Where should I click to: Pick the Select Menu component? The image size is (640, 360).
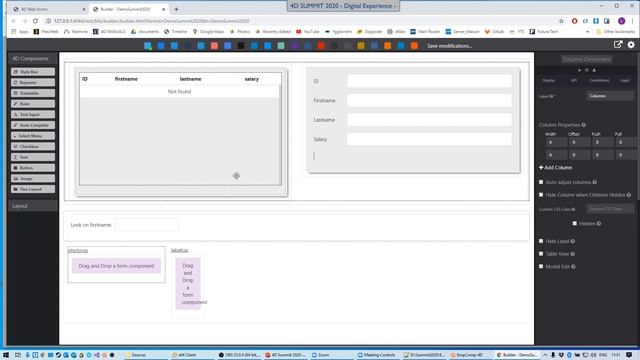point(33,136)
